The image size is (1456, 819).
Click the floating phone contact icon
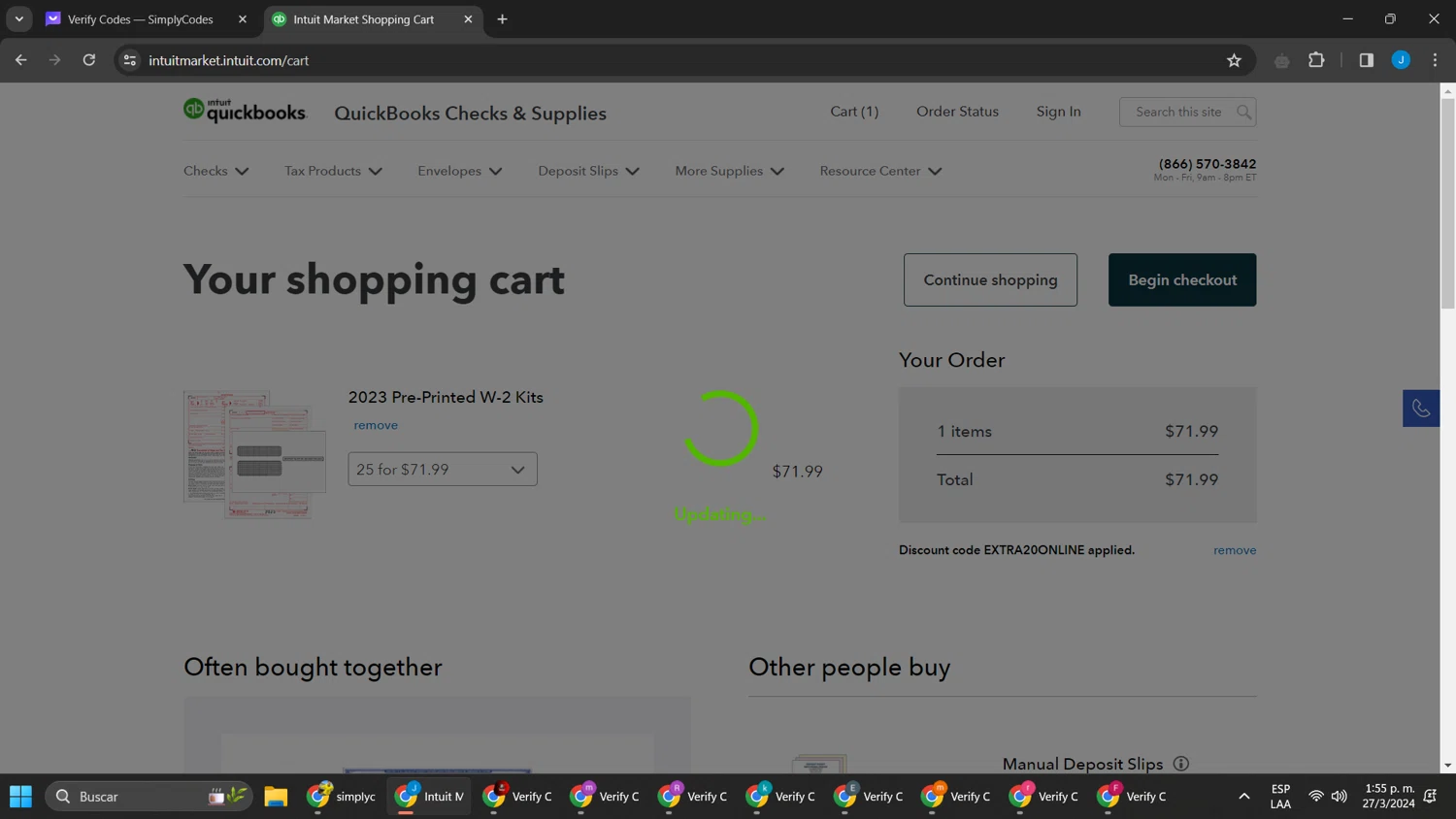[1421, 409]
